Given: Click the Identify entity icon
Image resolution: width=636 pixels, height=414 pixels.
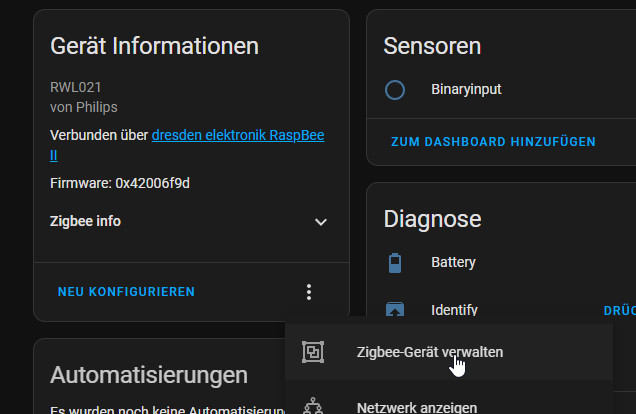Looking at the screenshot, I should 395,309.
